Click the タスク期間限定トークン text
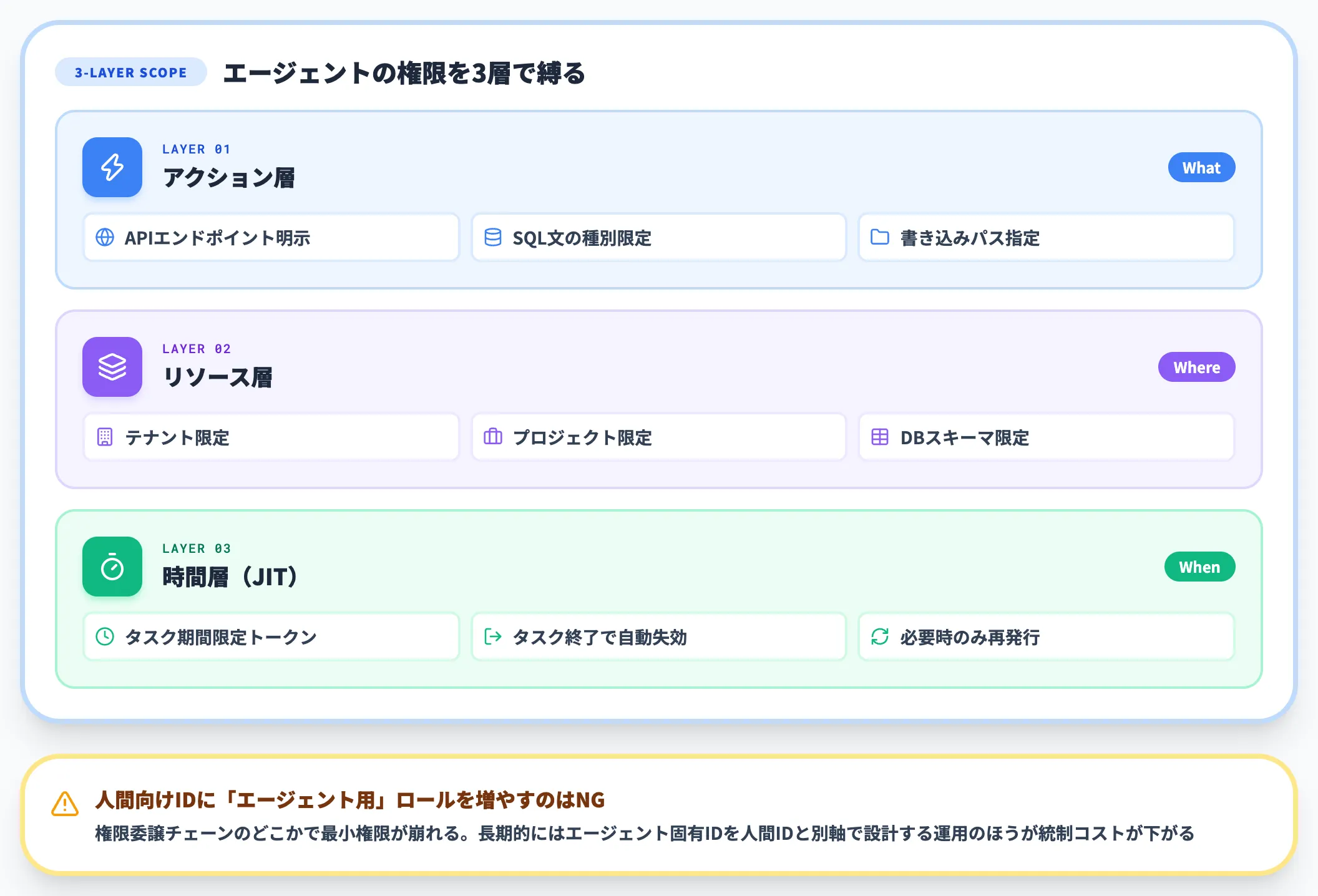 [x=221, y=637]
